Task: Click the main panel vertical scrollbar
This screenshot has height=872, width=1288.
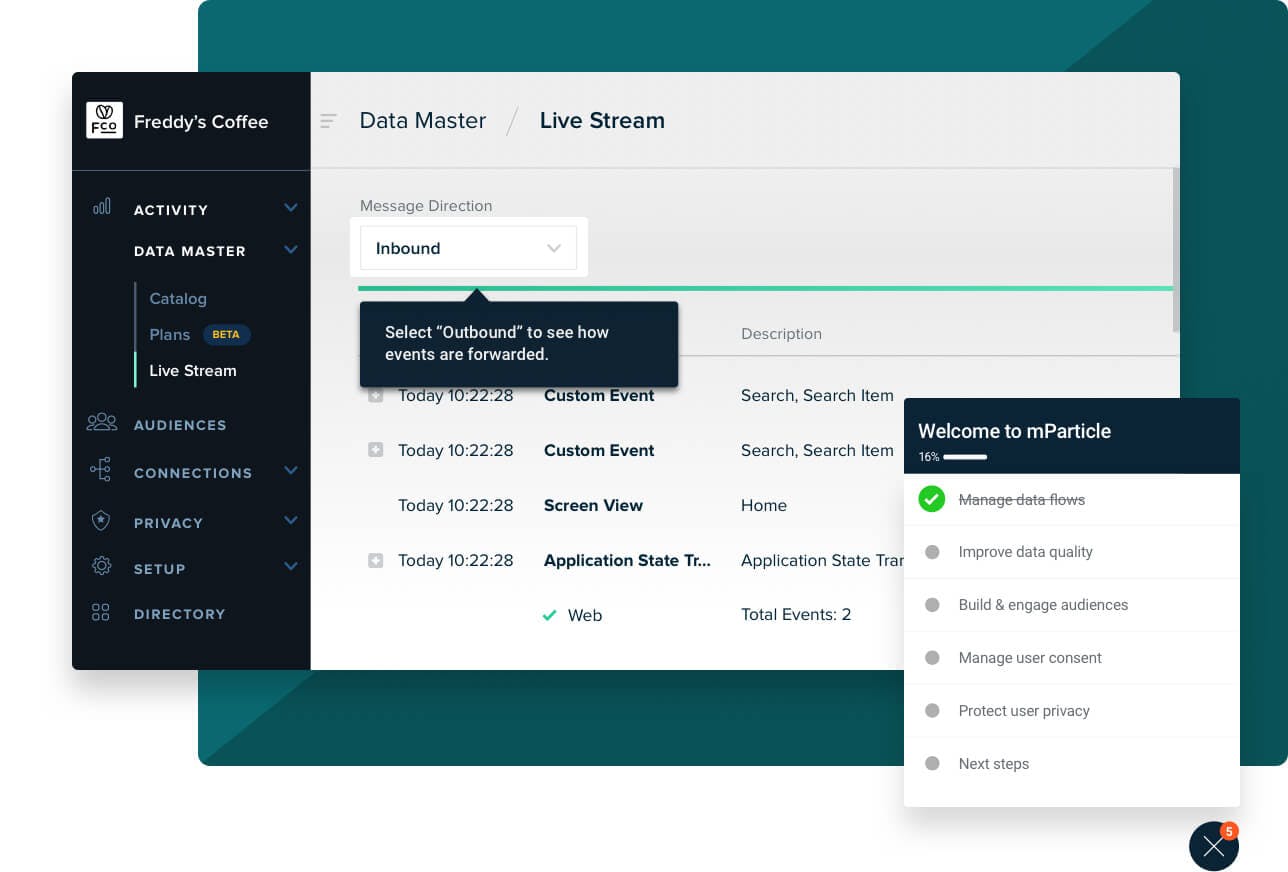Action: pyautogui.click(x=1176, y=250)
